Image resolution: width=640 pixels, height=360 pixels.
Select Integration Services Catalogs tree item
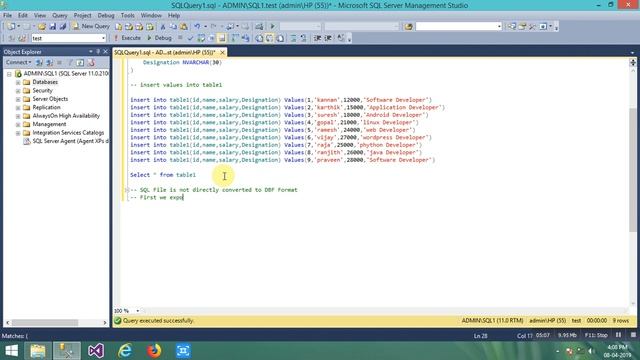click(x=68, y=133)
